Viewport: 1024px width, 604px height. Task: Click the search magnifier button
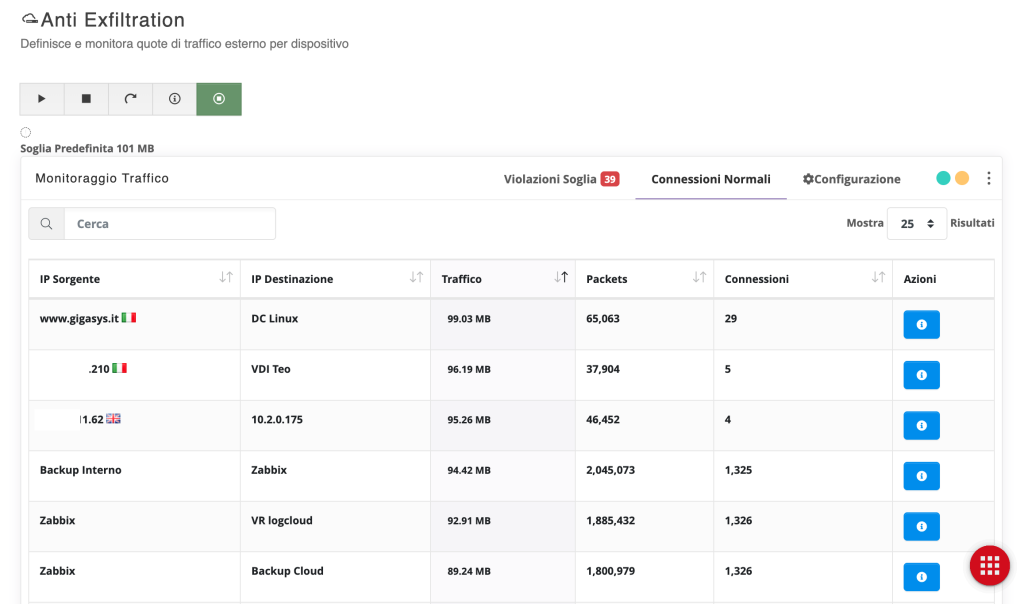point(46,224)
